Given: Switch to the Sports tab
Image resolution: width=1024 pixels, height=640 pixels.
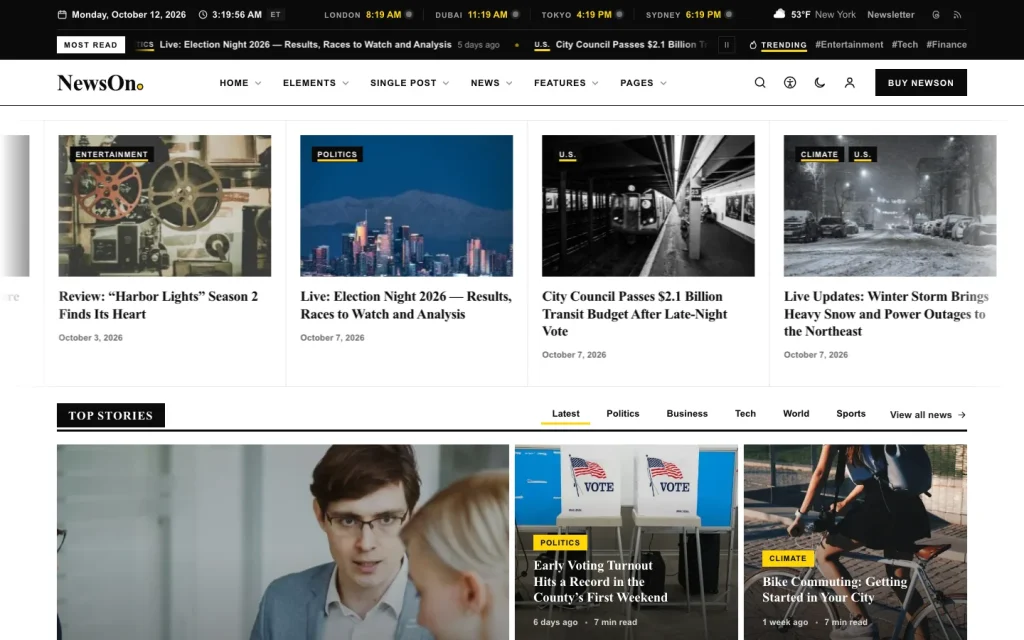Looking at the screenshot, I should 851,414.
